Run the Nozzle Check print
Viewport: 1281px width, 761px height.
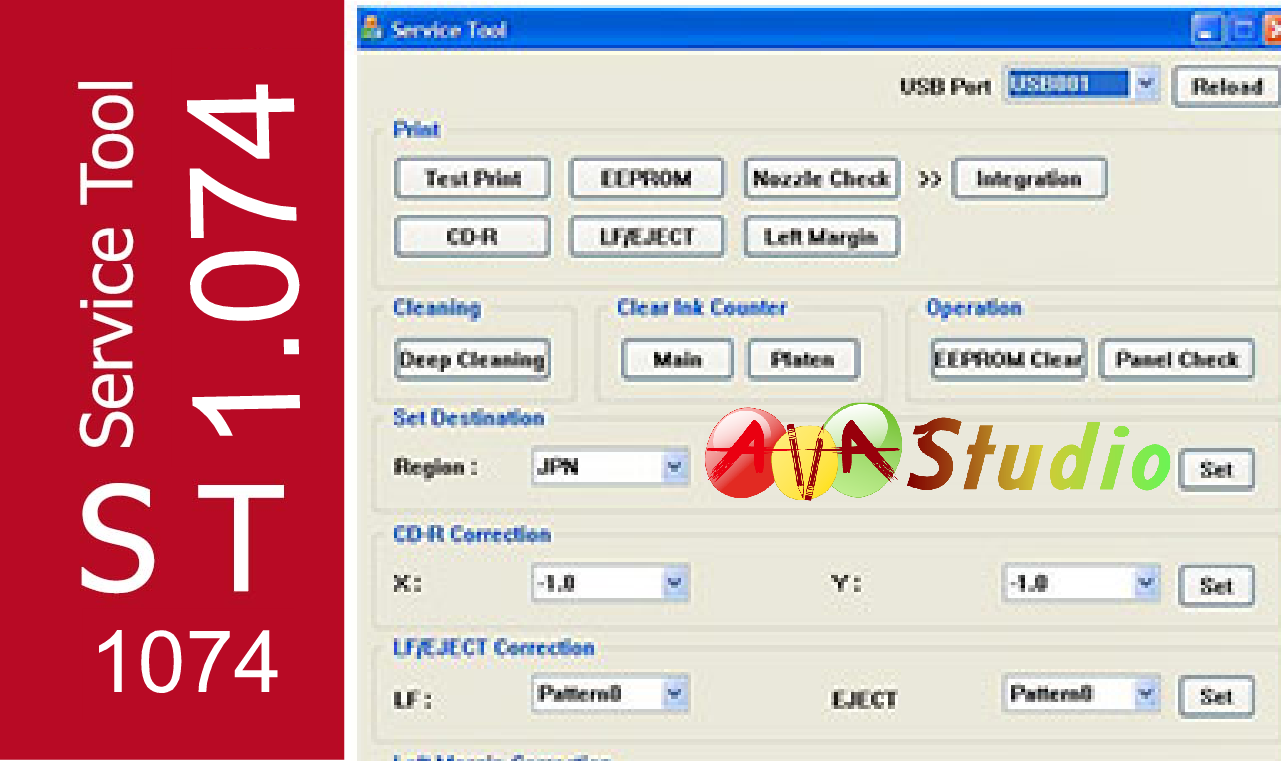(821, 179)
